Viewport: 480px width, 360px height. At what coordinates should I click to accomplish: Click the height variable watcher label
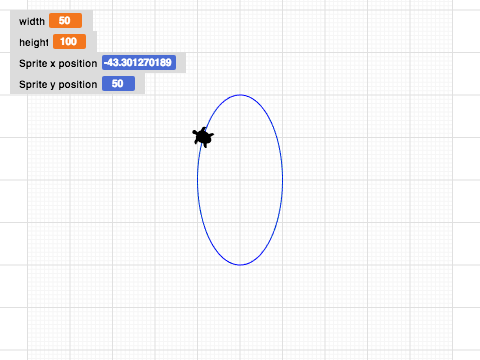[x=34, y=42]
